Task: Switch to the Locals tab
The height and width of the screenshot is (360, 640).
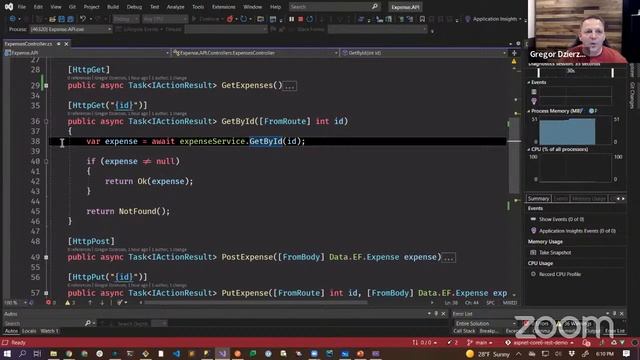Action: [29, 331]
